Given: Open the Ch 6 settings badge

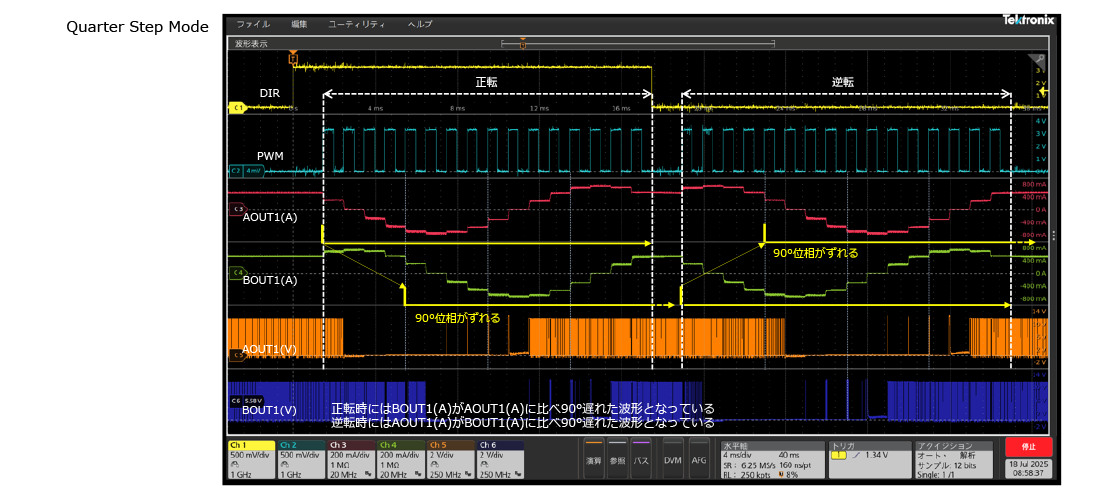Looking at the screenshot, I should pyautogui.click(x=501, y=460).
